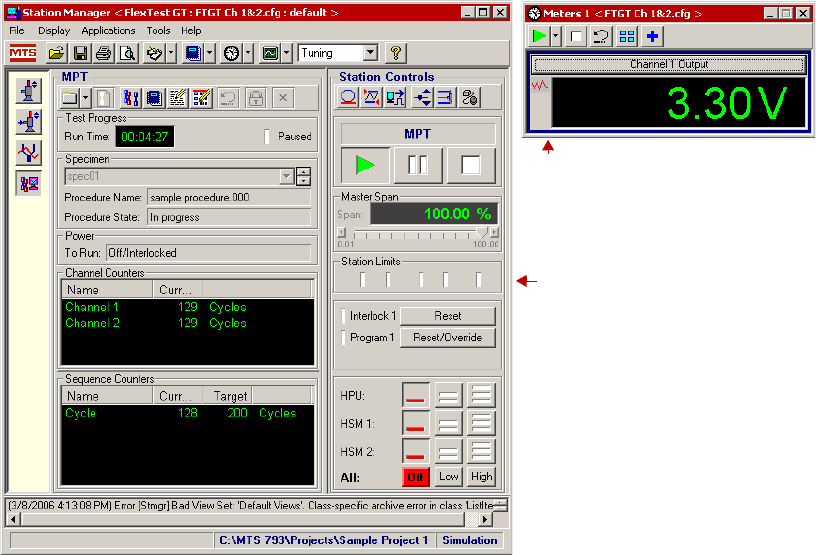
Task: Click Interlock 1 Reset button
Action: 448,316
